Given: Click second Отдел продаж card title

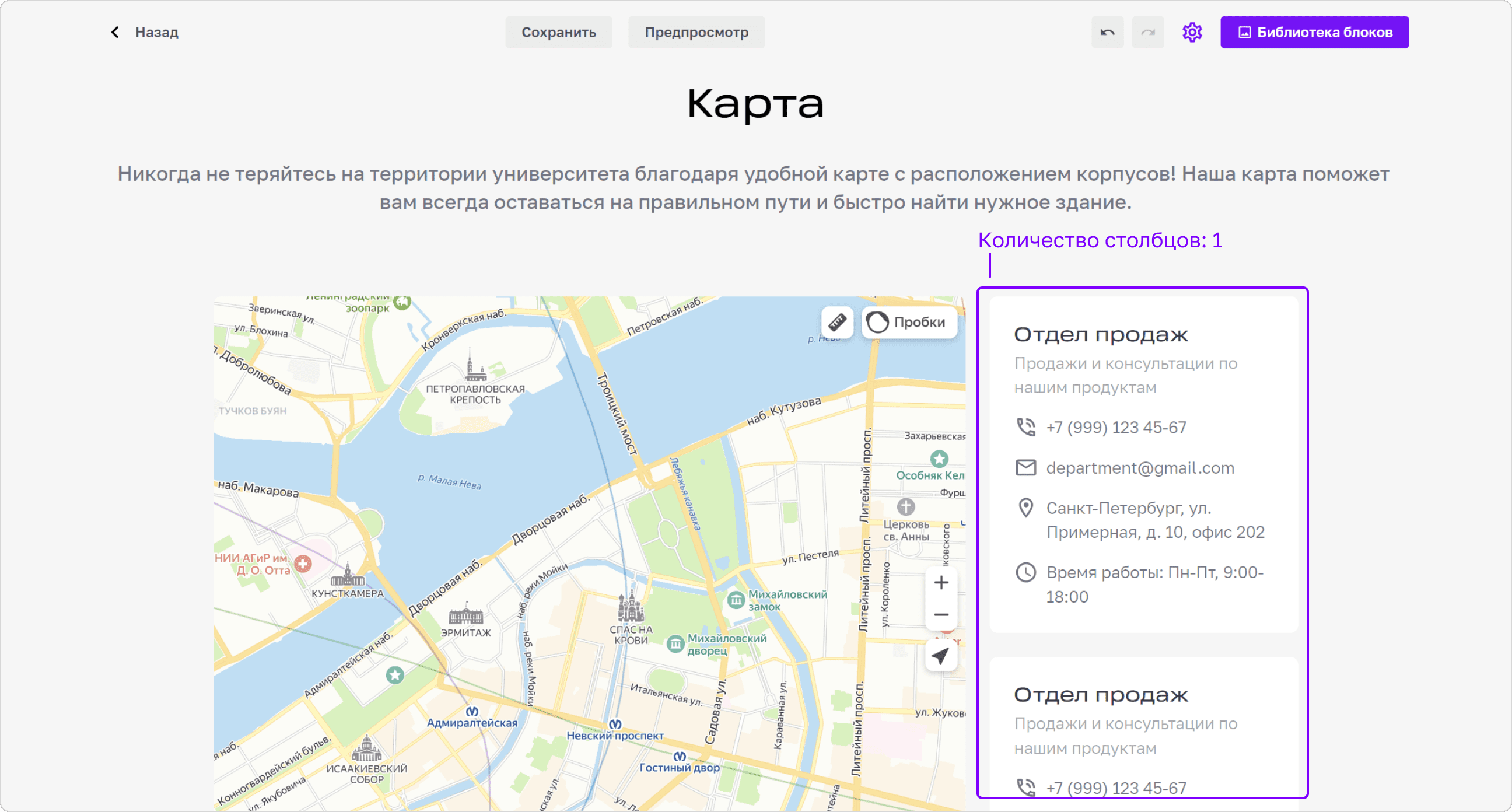Looking at the screenshot, I should [1101, 695].
